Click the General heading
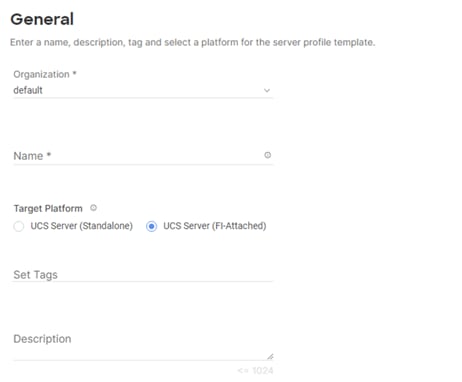This screenshot has height=382, width=462. click(x=42, y=19)
